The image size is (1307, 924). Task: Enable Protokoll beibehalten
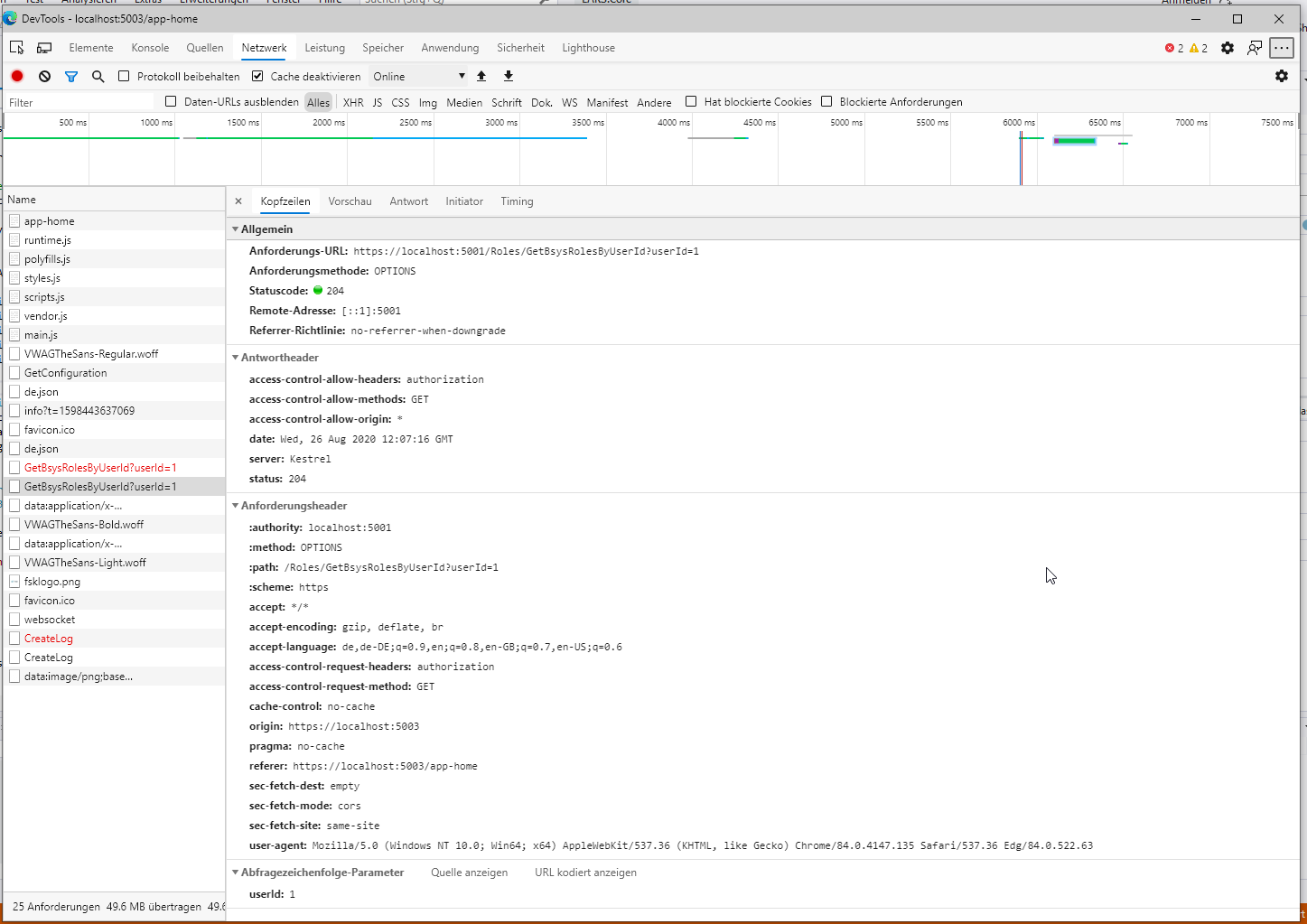click(123, 76)
